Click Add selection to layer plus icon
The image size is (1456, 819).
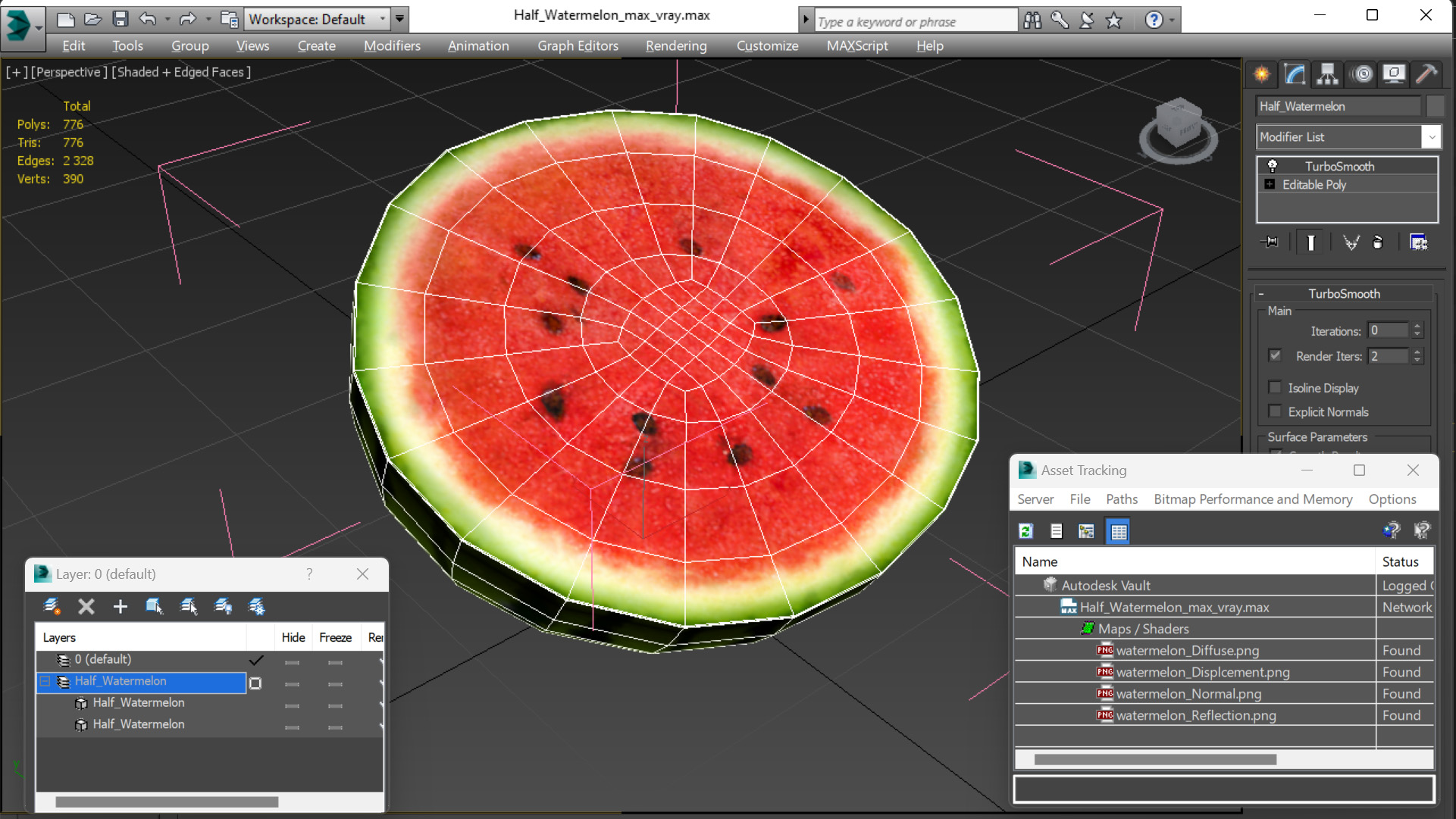point(120,606)
